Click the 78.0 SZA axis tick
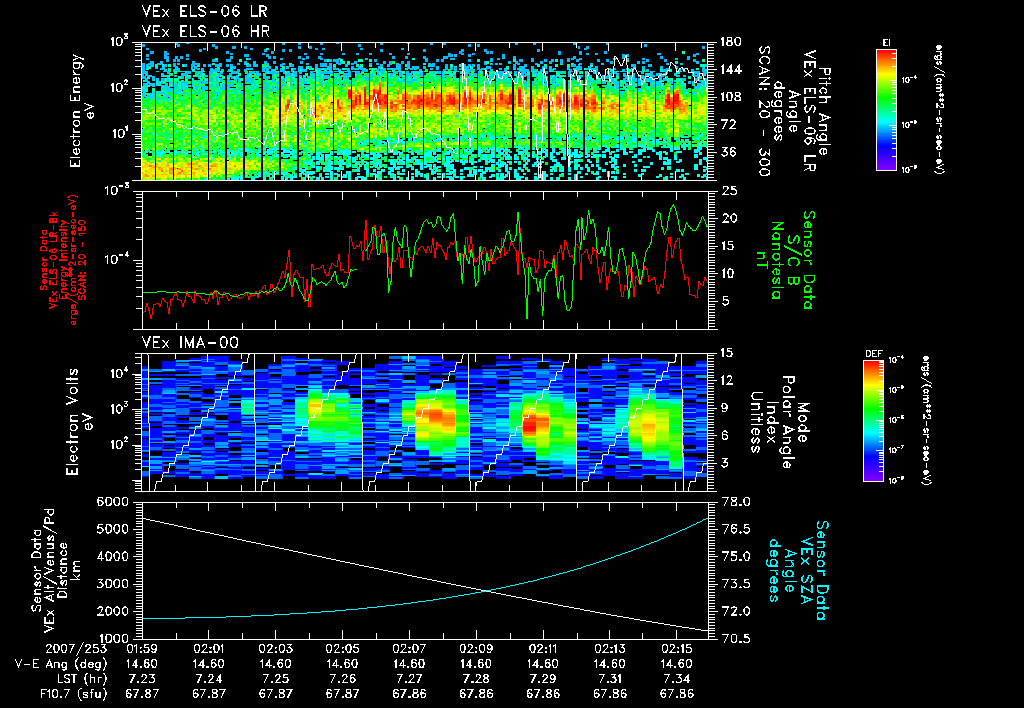The height and width of the screenshot is (708, 1024). [735, 502]
